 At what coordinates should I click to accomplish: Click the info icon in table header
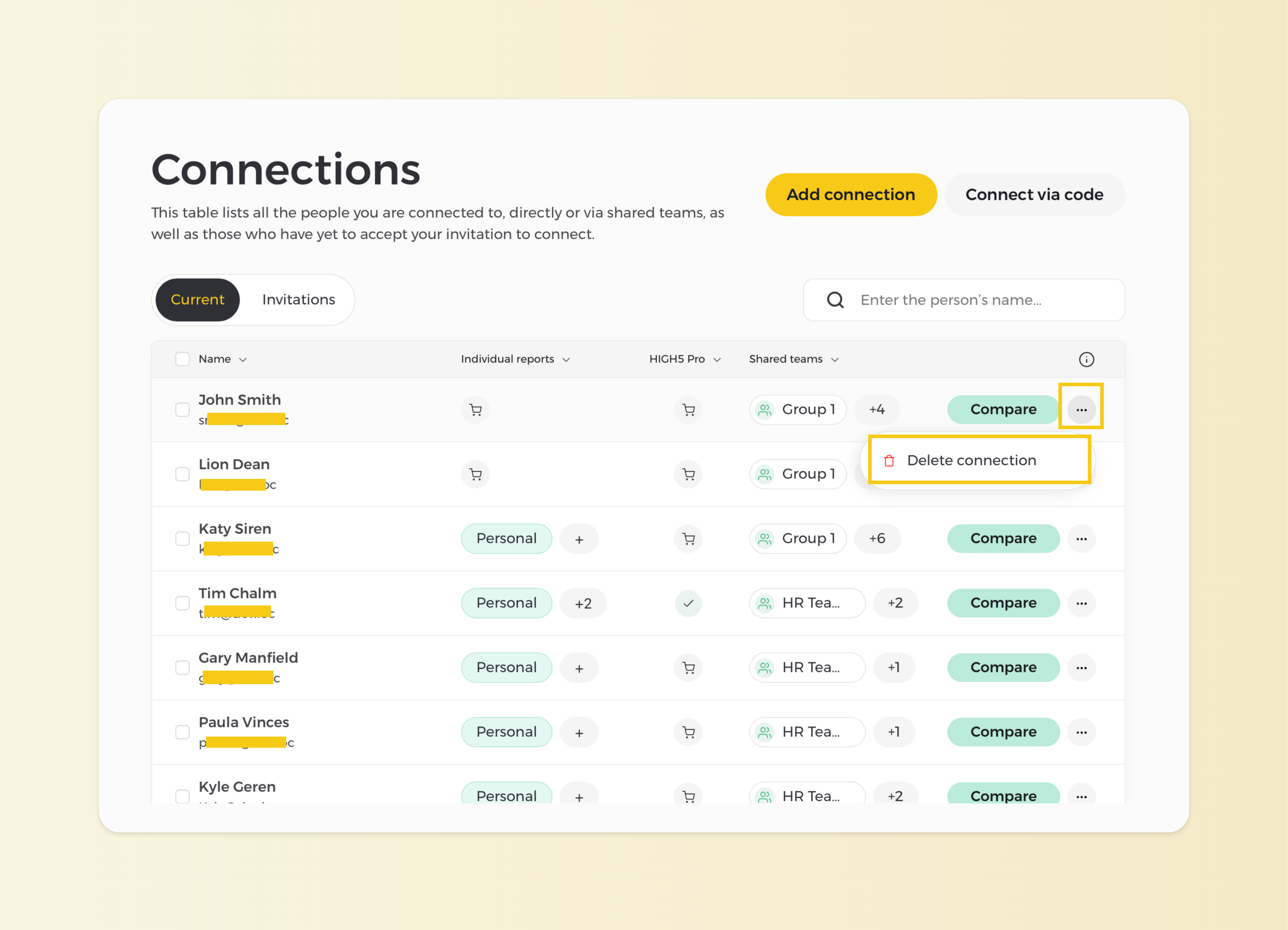(x=1086, y=359)
